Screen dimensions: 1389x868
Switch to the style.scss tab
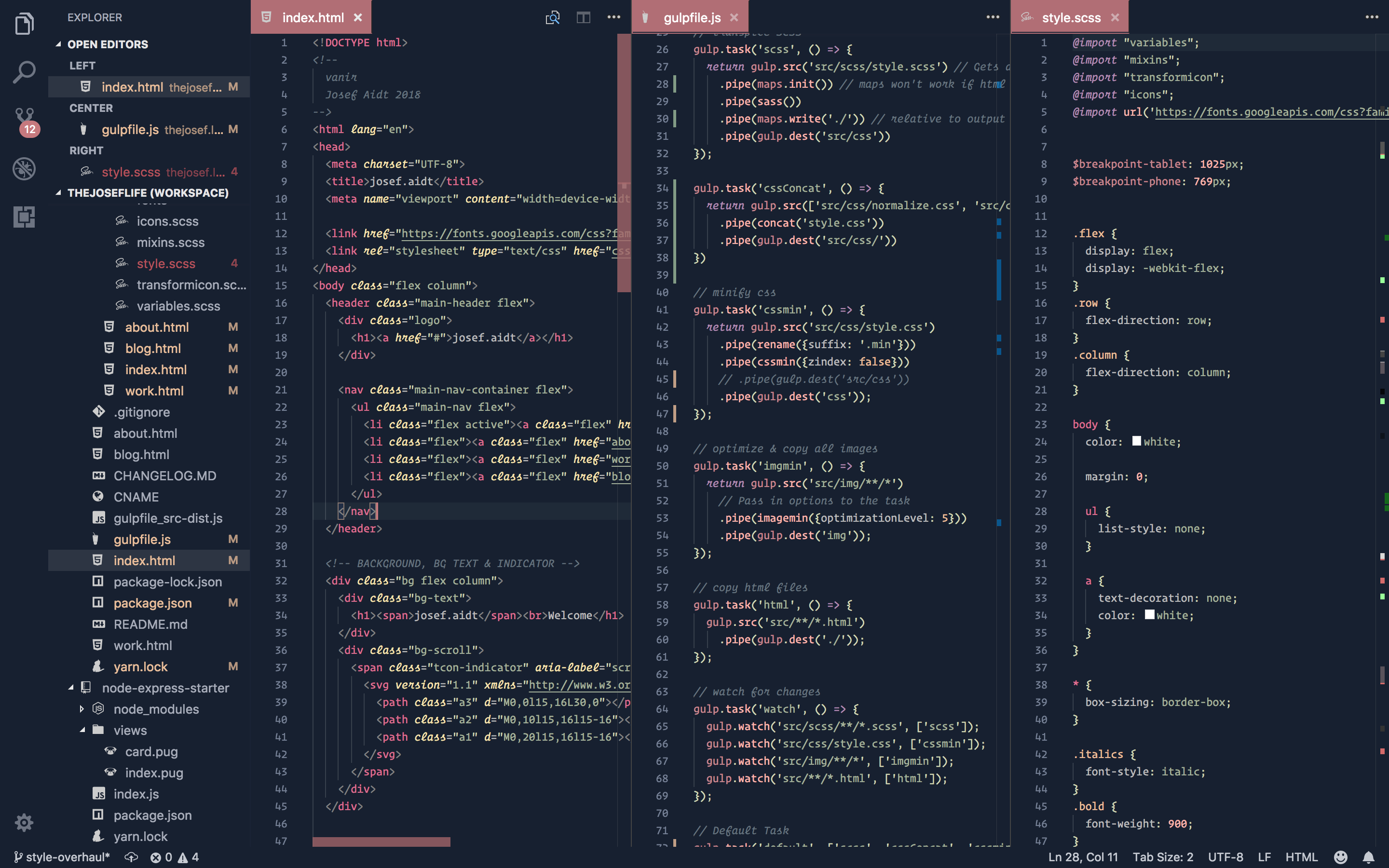1071,17
